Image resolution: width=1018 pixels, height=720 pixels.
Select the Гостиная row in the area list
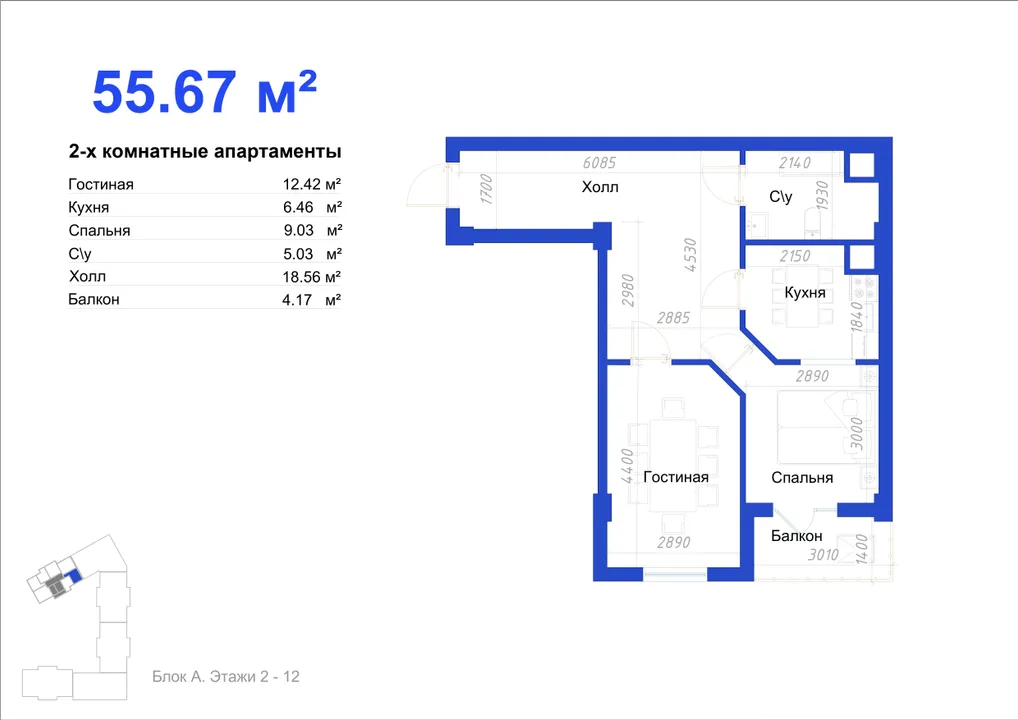tap(205, 184)
